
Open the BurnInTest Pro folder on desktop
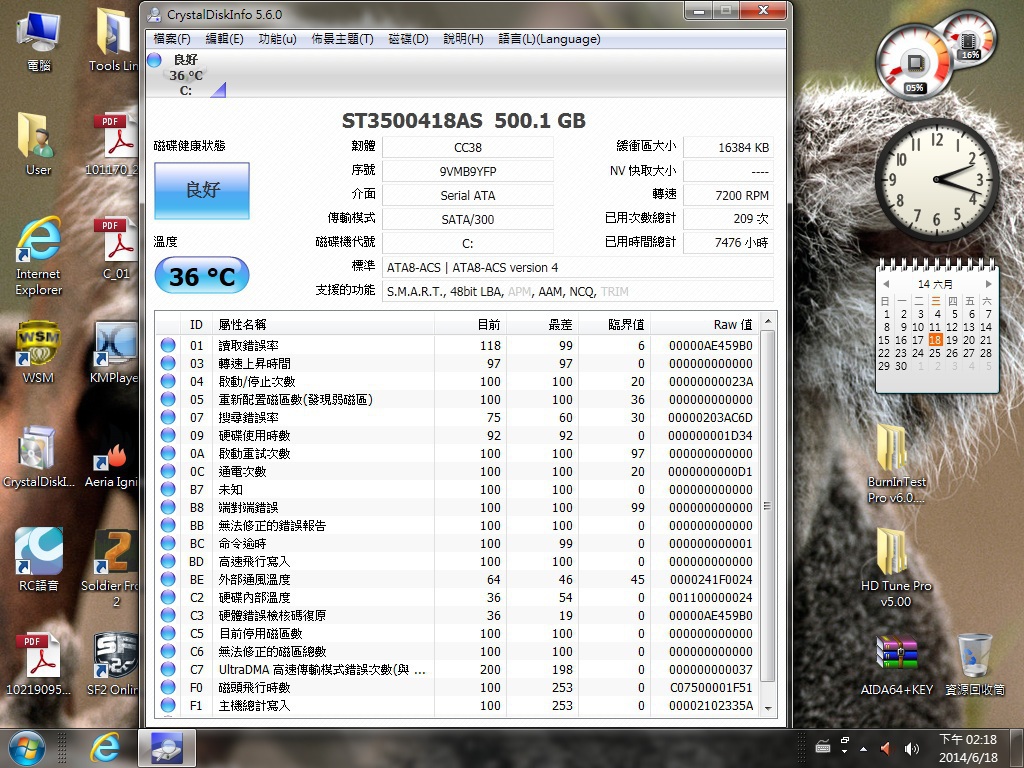(896, 464)
